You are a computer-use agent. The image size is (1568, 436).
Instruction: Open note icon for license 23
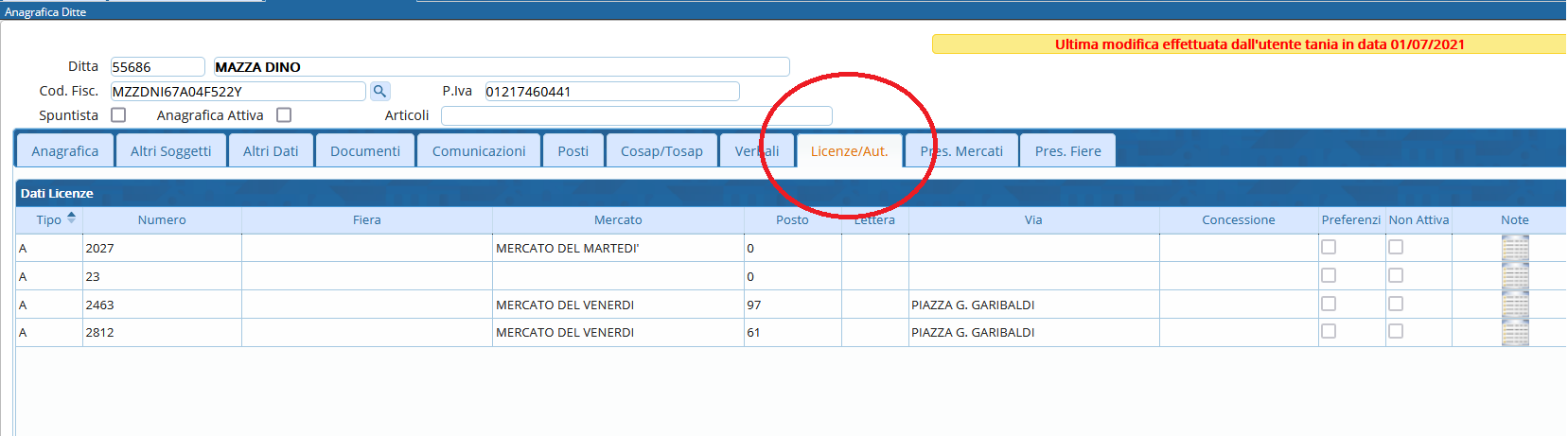click(x=1514, y=276)
